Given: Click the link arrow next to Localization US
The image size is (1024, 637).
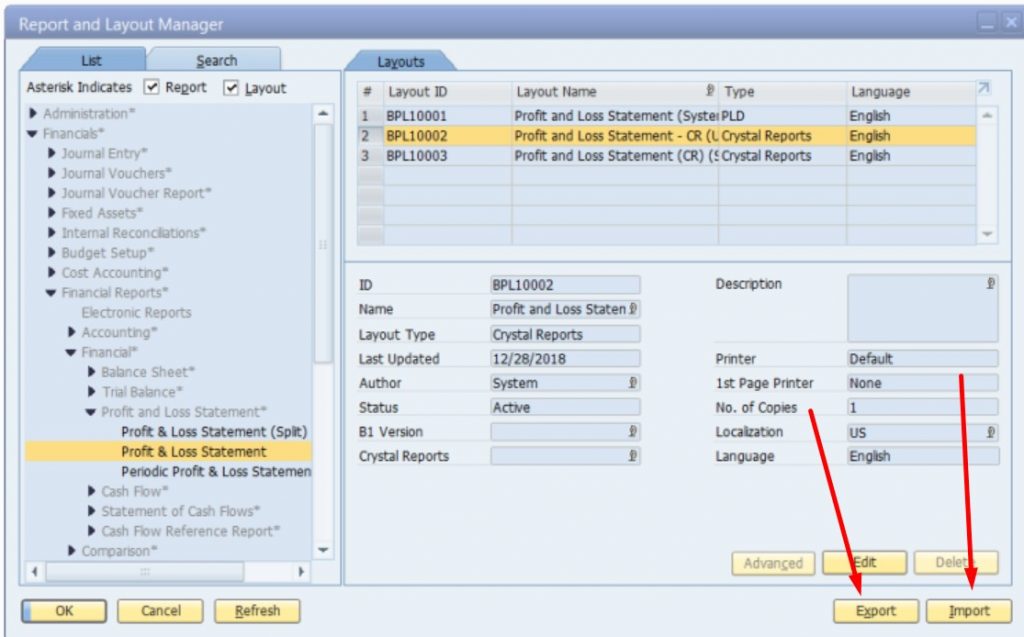Looking at the screenshot, I should [x=988, y=431].
